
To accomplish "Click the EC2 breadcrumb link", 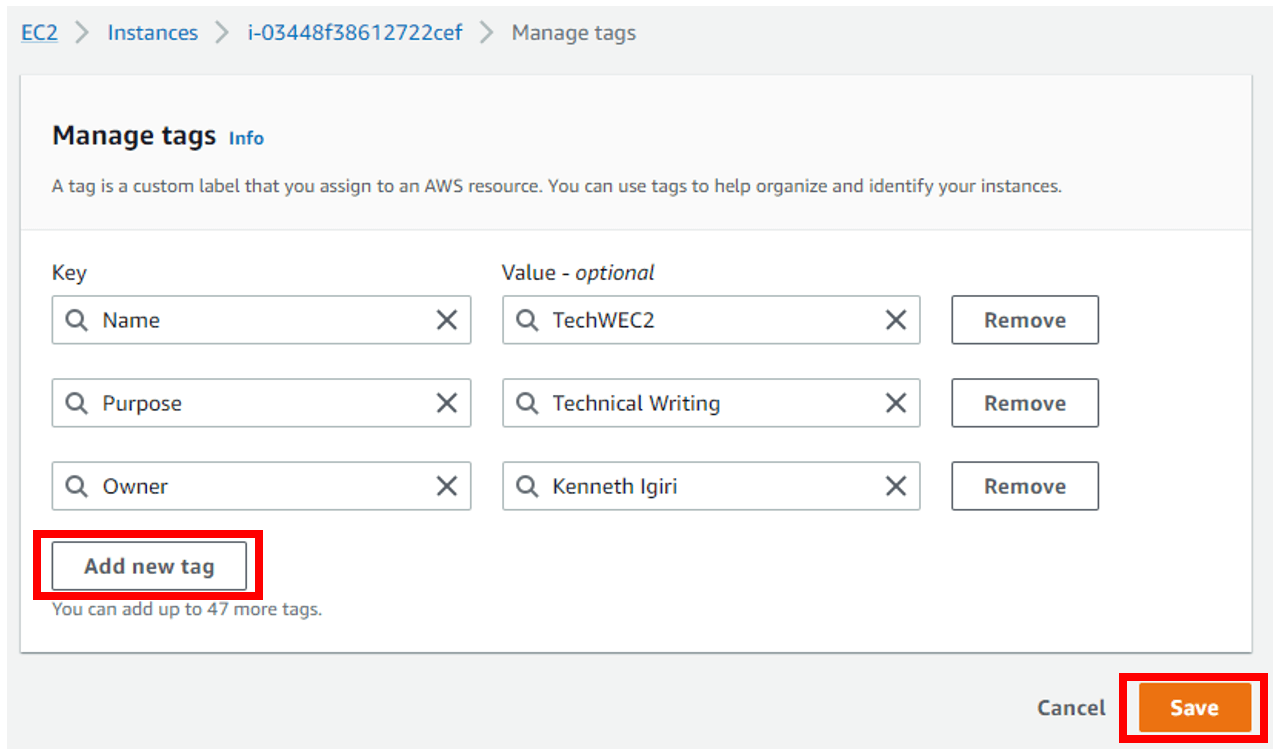I will tap(40, 33).
